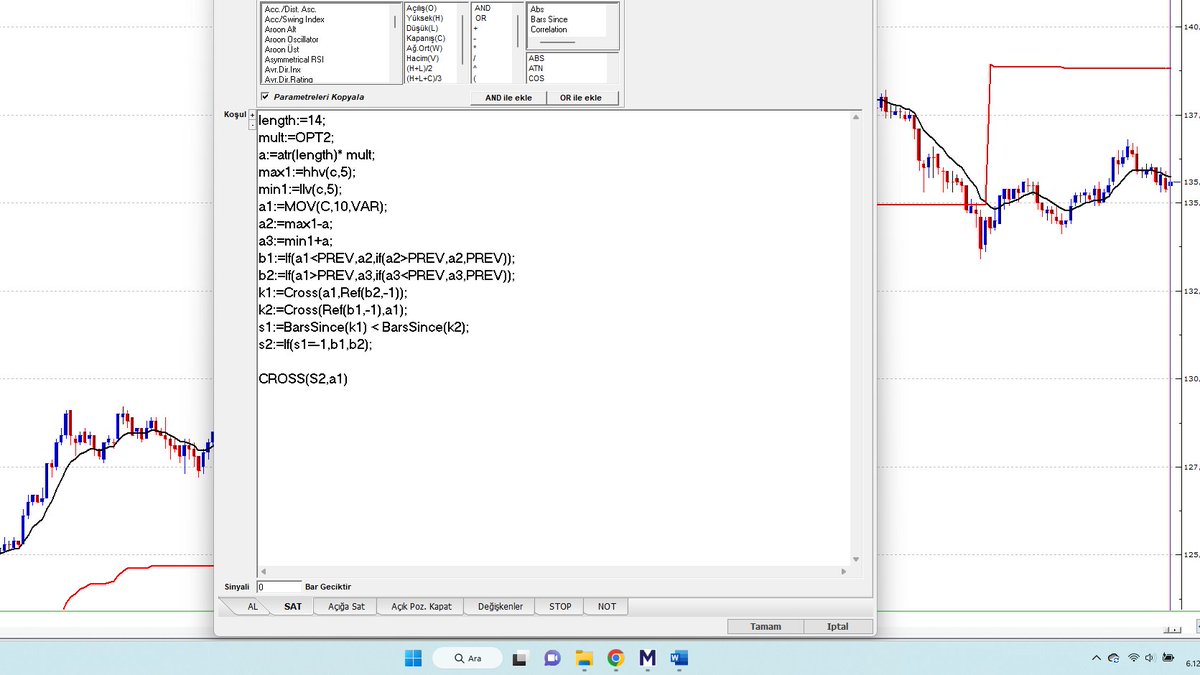Open Task View from the taskbar
1200x675 pixels.
[520, 658]
